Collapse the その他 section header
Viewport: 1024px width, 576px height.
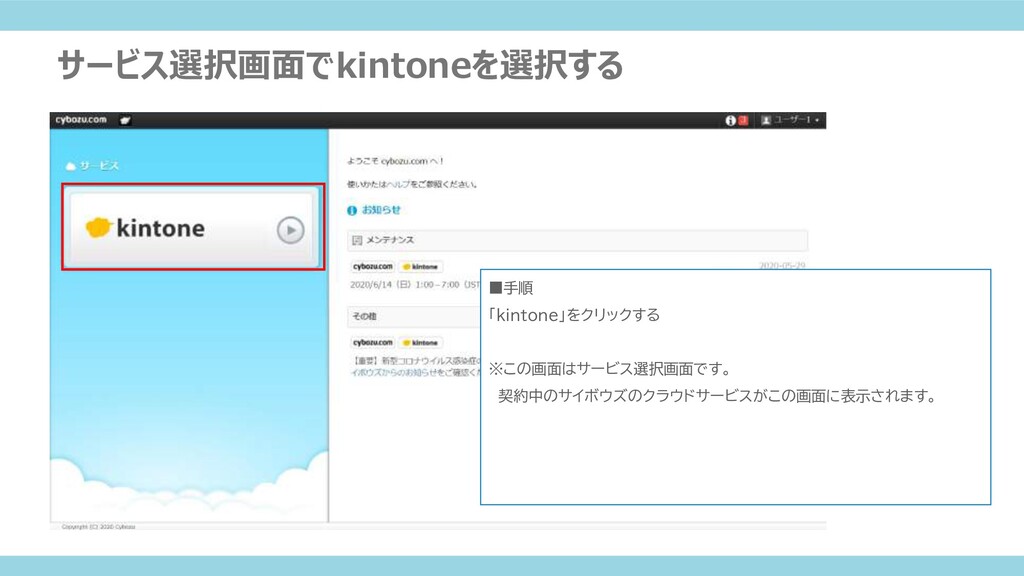point(414,316)
